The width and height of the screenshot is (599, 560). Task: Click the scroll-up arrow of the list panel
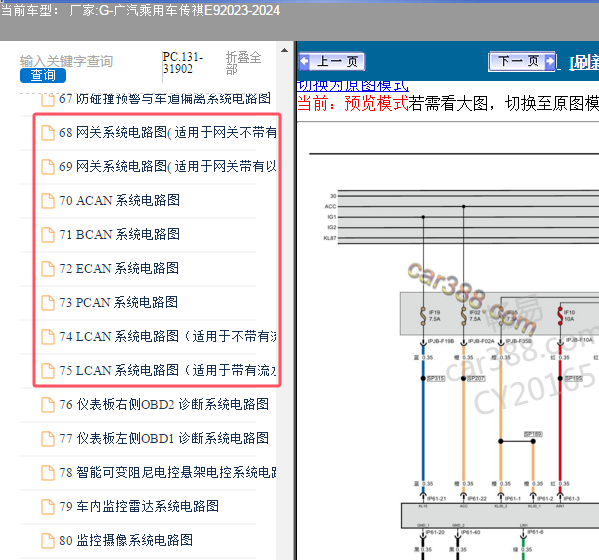(284, 50)
